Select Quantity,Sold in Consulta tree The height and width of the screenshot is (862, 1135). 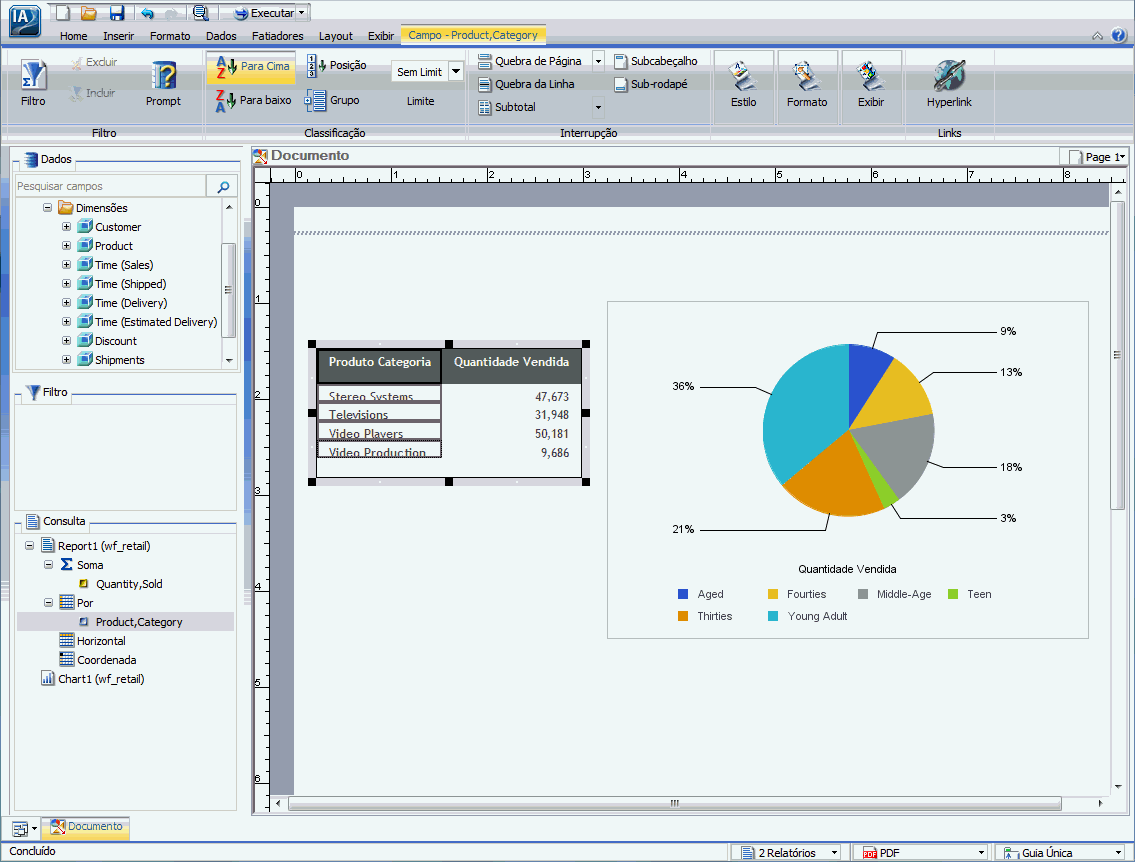click(x=129, y=584)
